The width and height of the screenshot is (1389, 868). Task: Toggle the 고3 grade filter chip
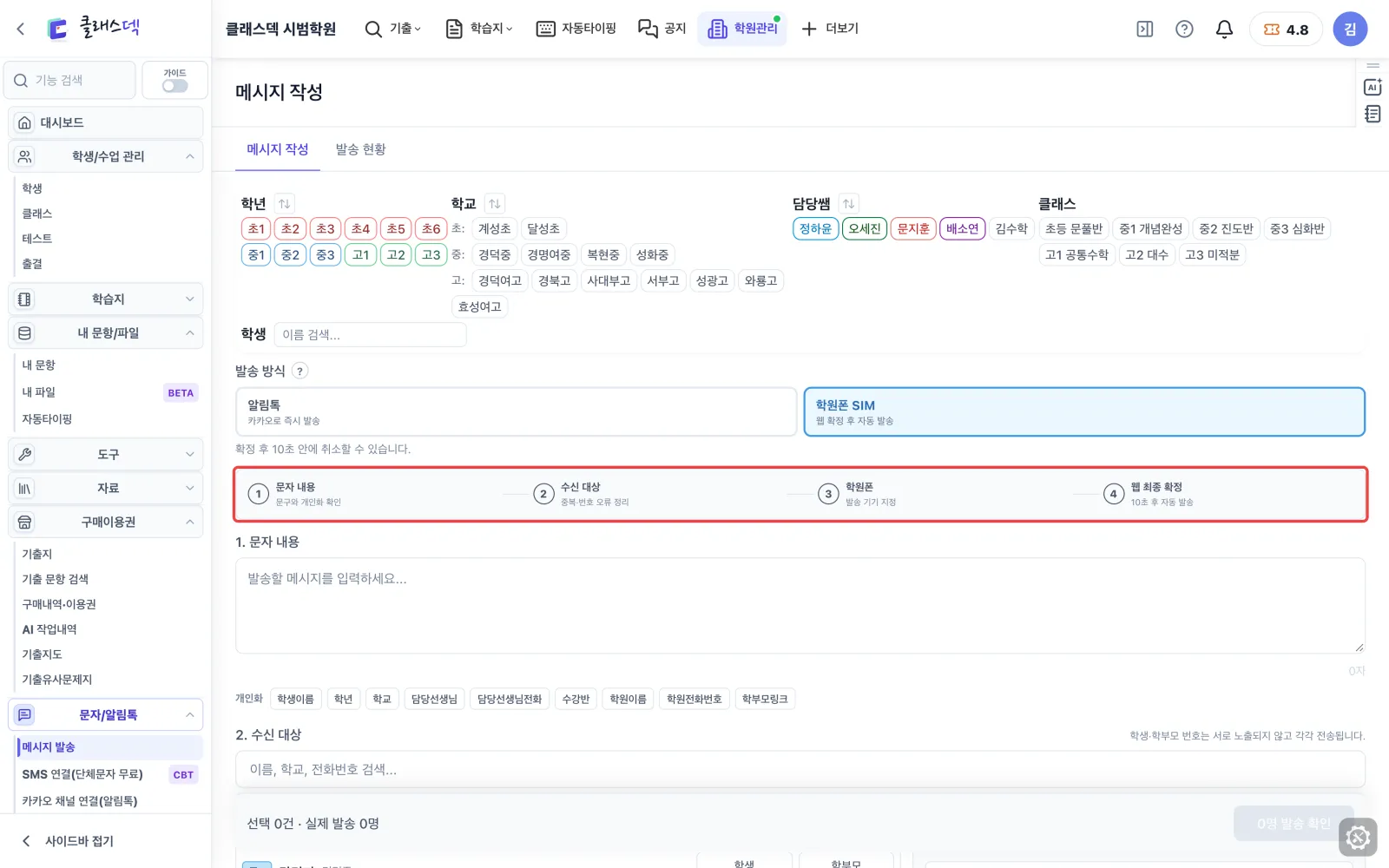431,255
